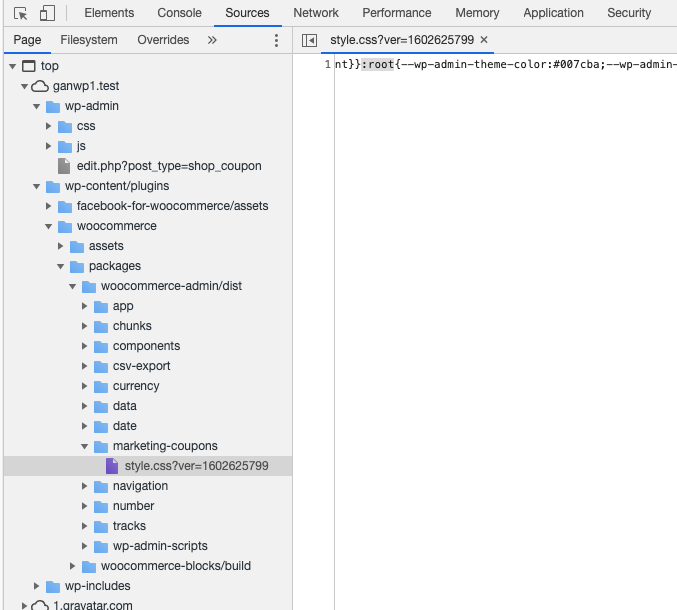Click the wp-admin folder icon
Viewport: 677px width, 610px height.
(x=53, y=106)
